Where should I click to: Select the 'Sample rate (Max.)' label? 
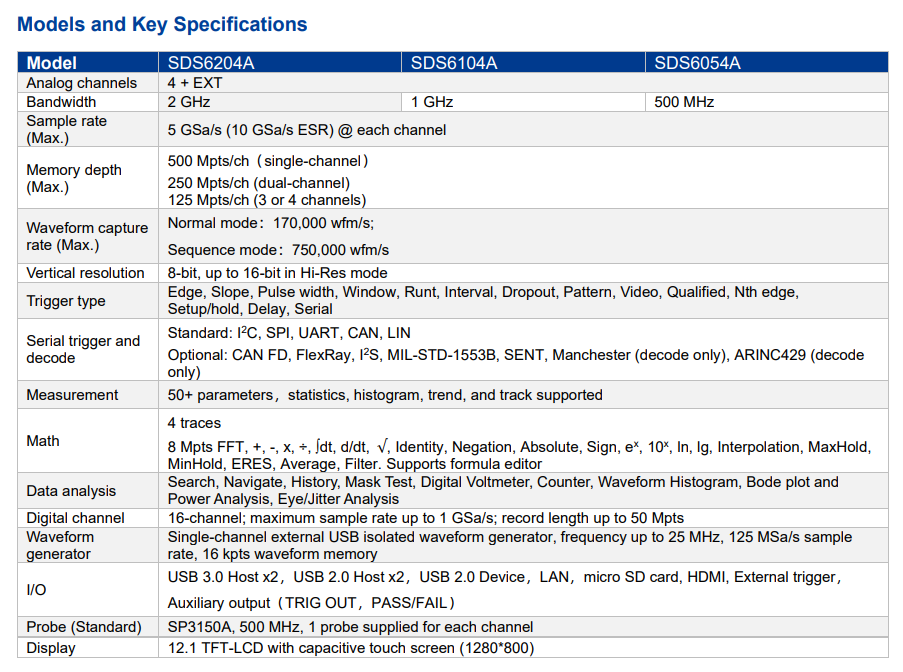pos(66,130)
